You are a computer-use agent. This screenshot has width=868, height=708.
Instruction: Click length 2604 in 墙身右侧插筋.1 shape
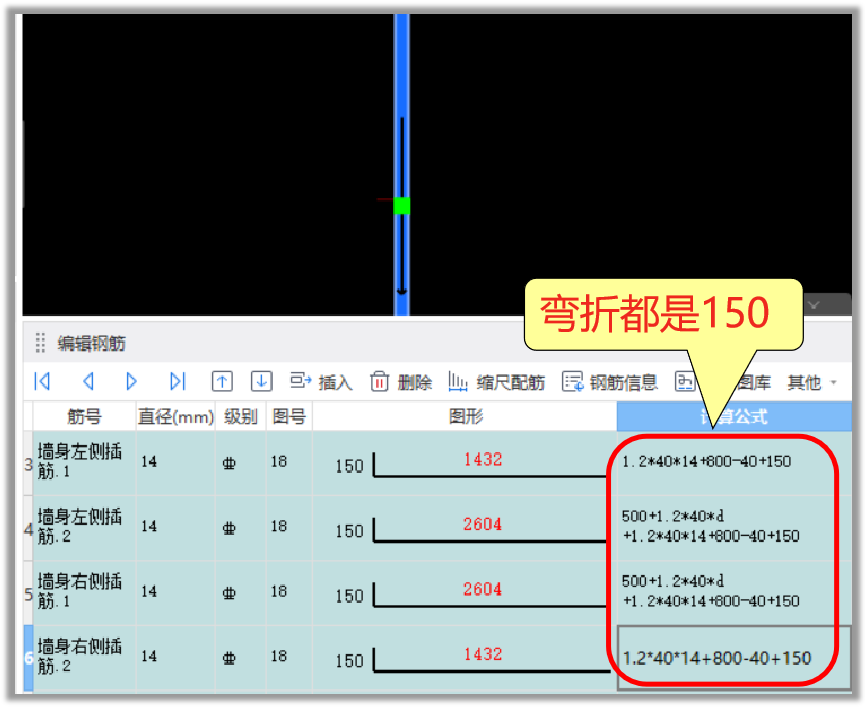pyautogui.click(x=483, y=589)
